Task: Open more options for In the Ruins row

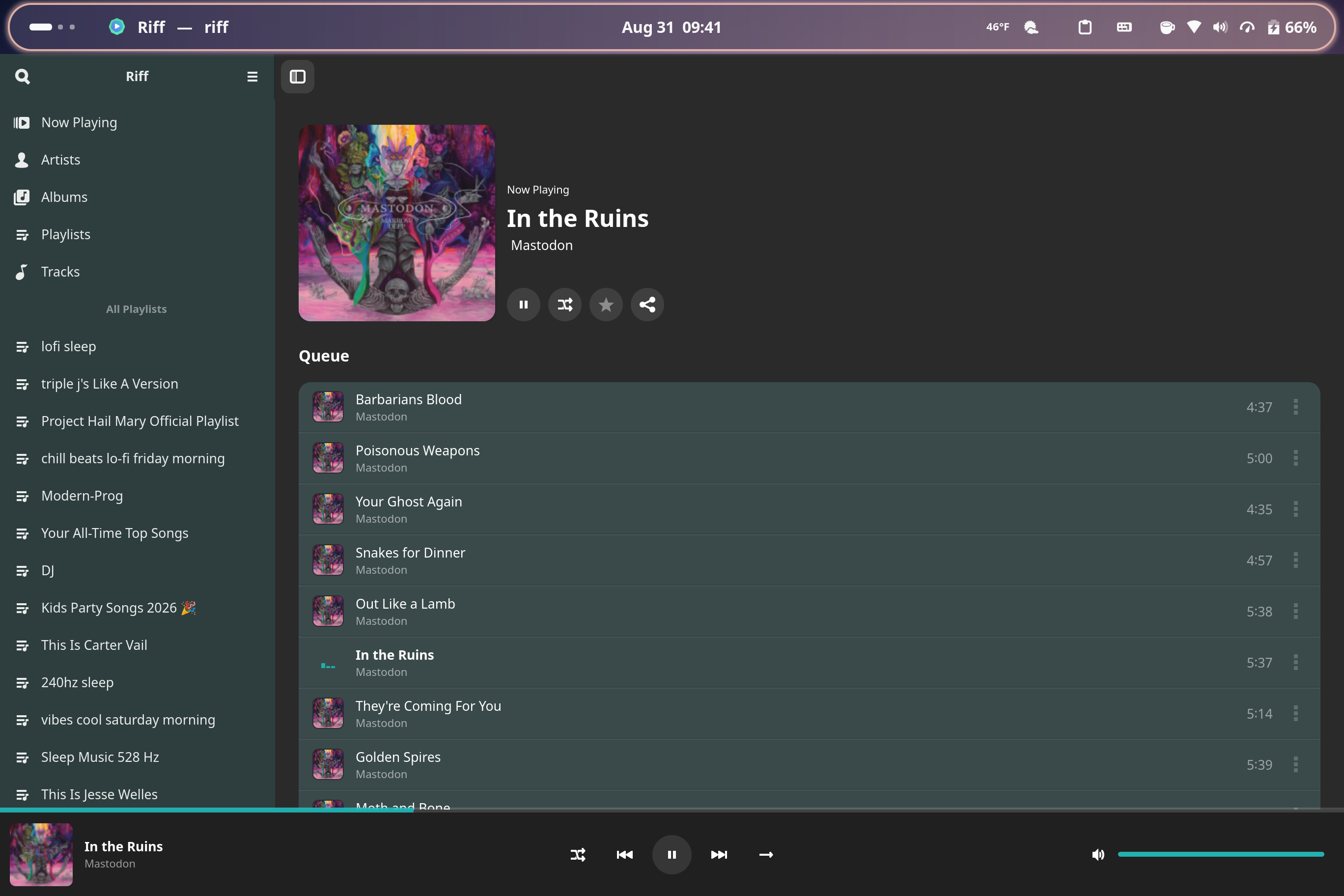Action: pyautogui.click(x=1295, y=662)
